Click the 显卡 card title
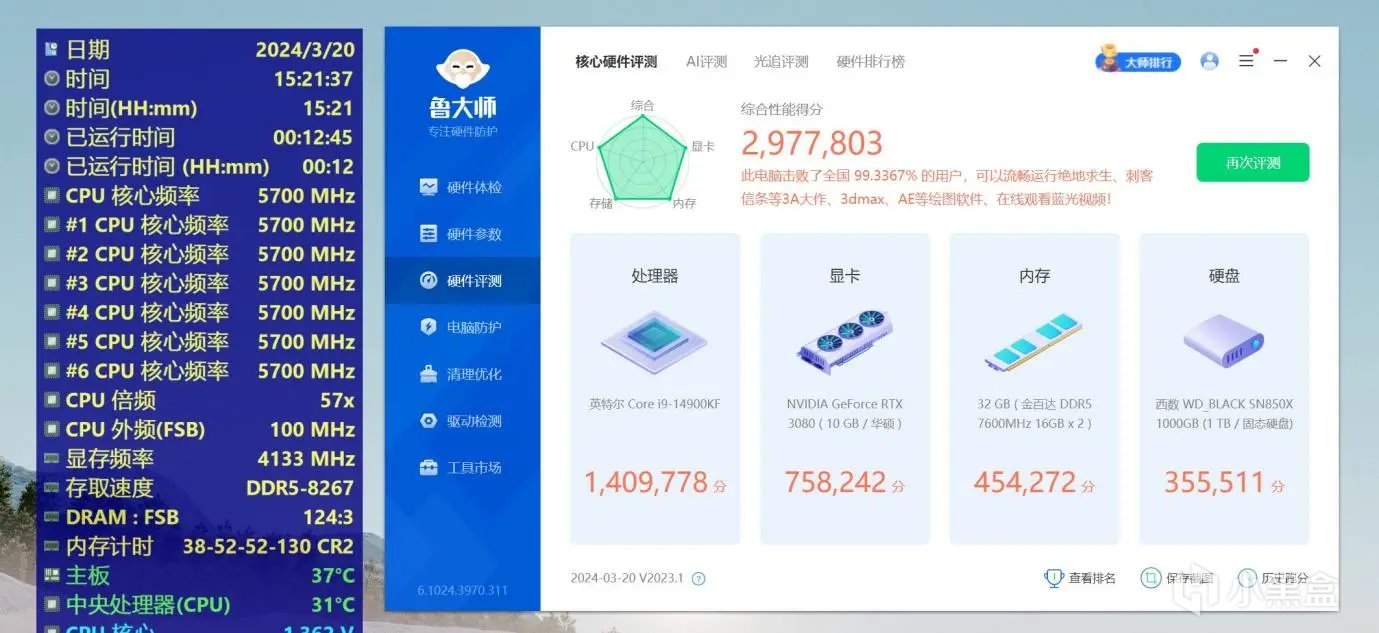The height and width of the screenshot is (633, 1379). pyautogui.click(x=845, y=276)
